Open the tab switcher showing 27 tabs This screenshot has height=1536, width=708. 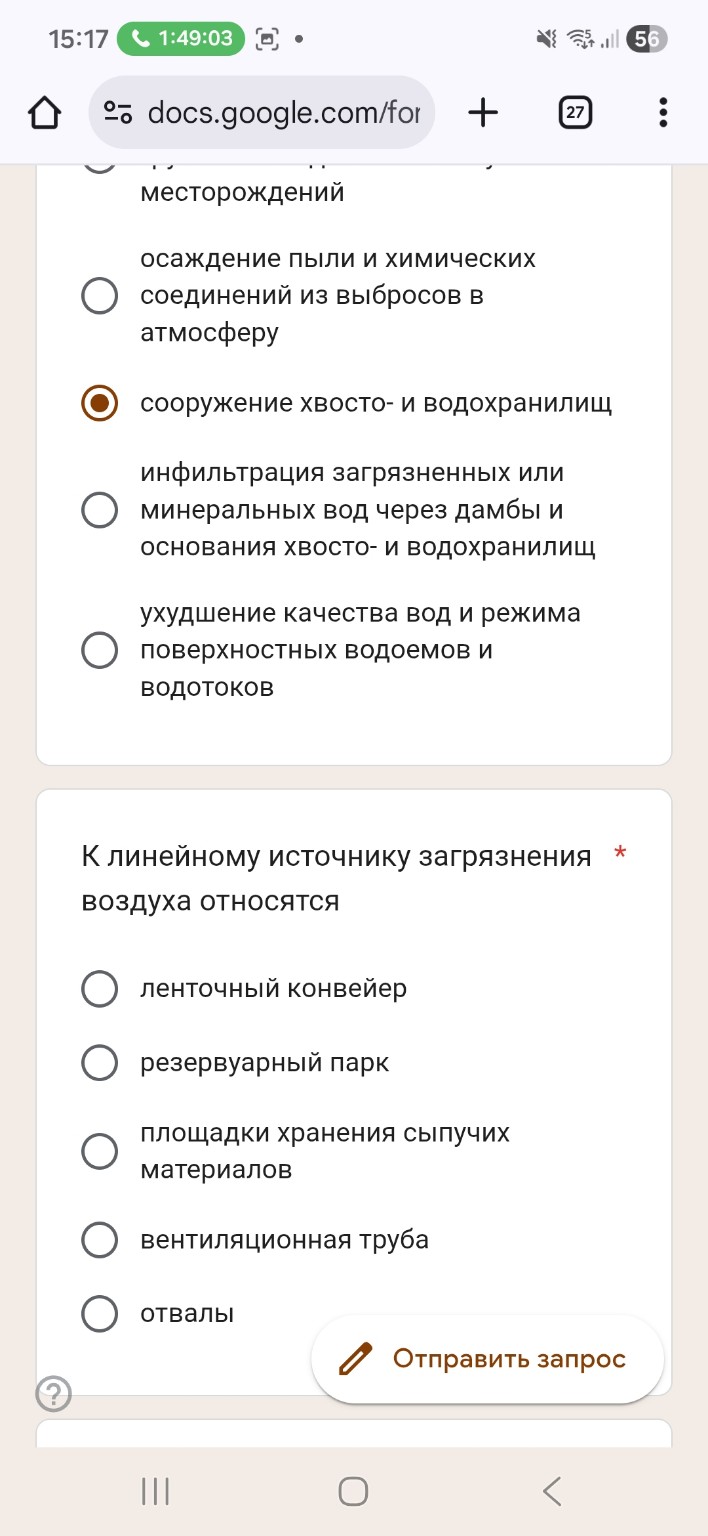pos(574,112)
